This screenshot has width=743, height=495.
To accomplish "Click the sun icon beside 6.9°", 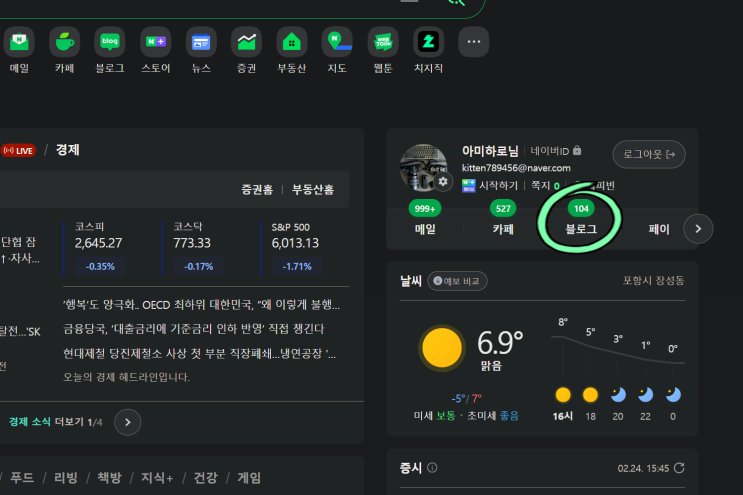I will tap(442, 348).
